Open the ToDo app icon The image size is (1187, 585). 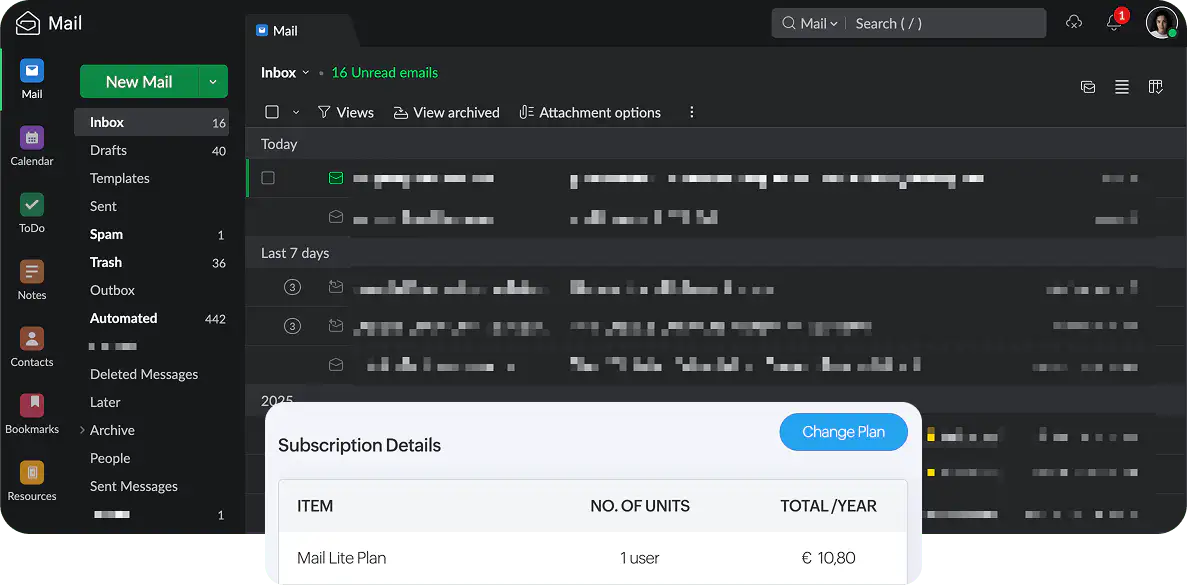[x=32, y=207]
